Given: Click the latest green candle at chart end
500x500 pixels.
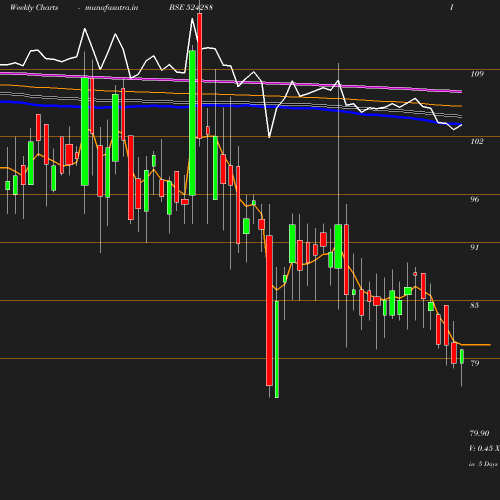Looking at the screenshot, I should point(462,356).
